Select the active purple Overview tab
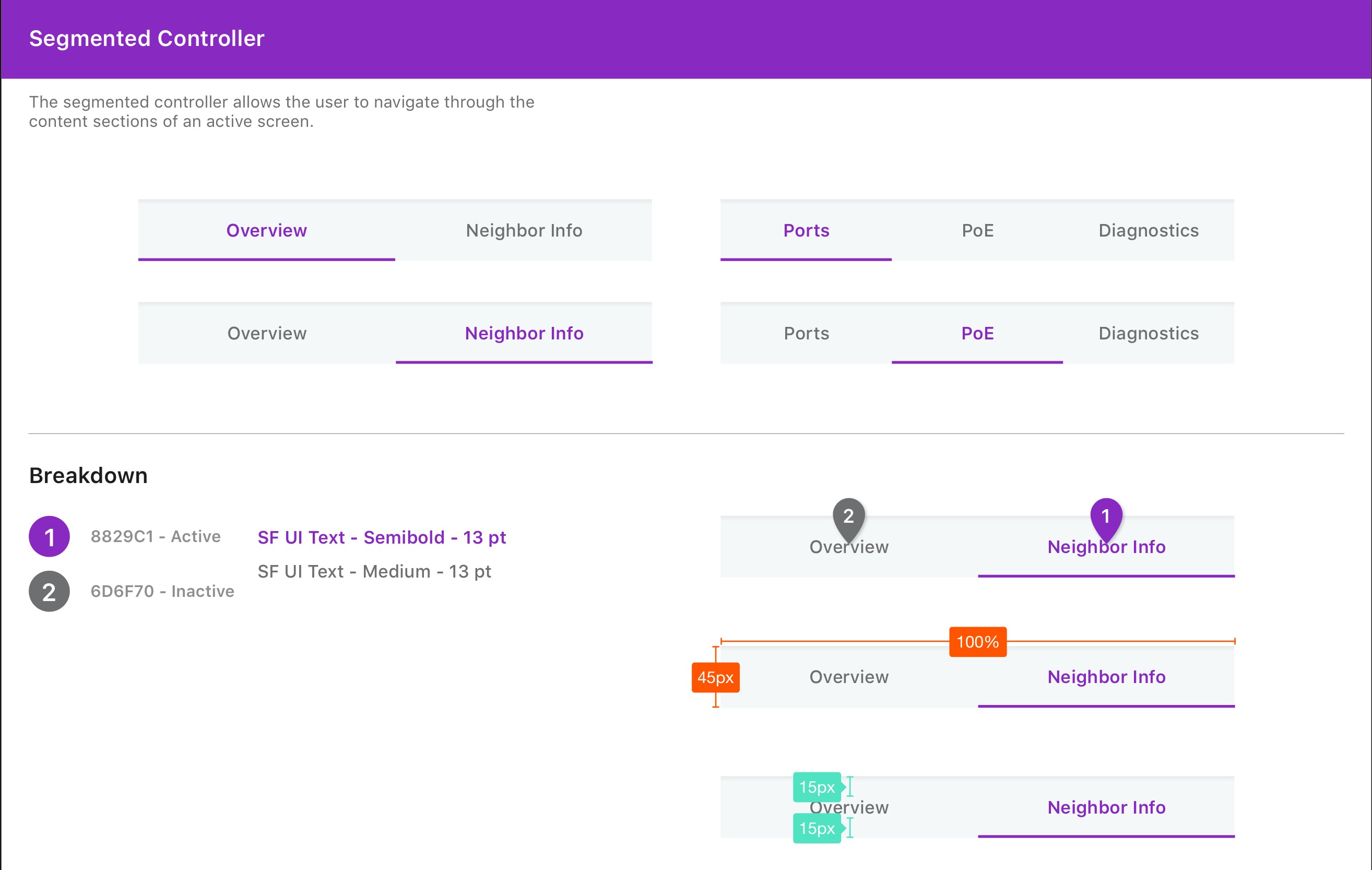 point(266,230)
